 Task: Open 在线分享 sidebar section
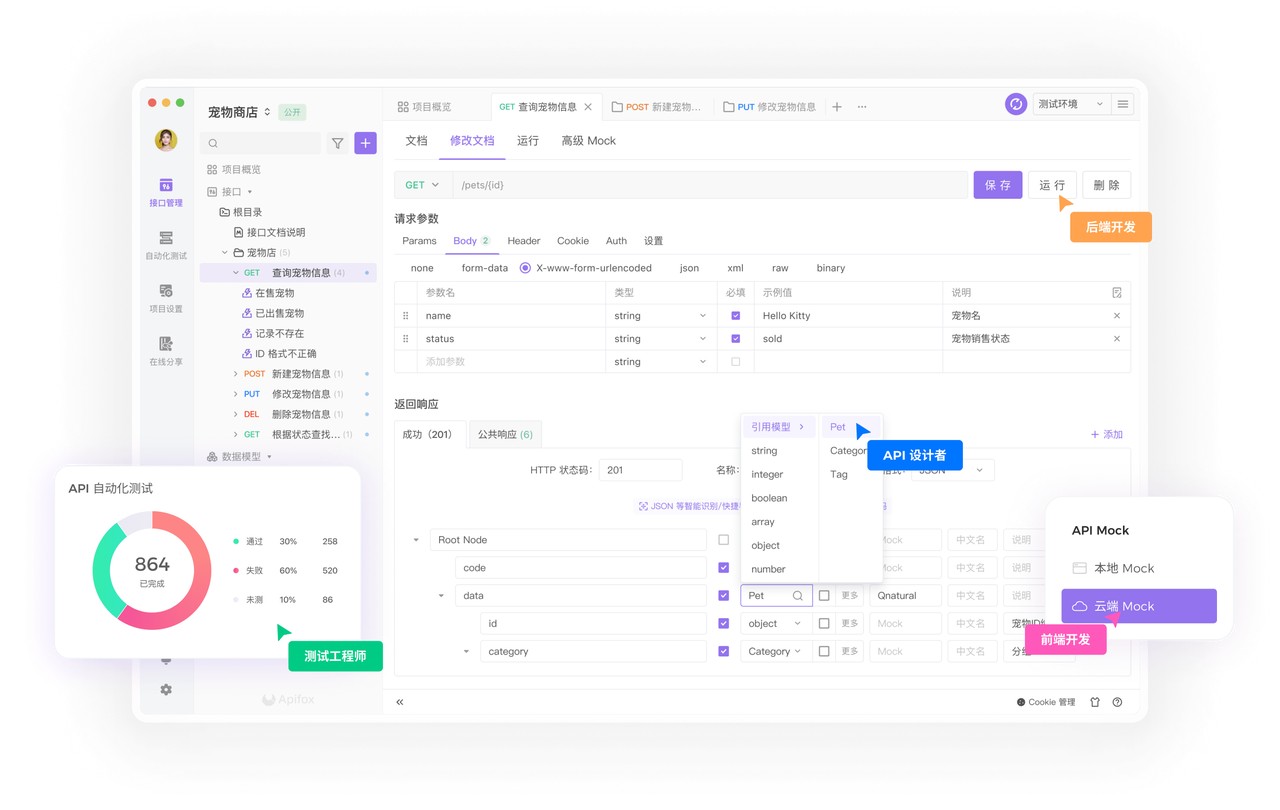click(166, 351)
